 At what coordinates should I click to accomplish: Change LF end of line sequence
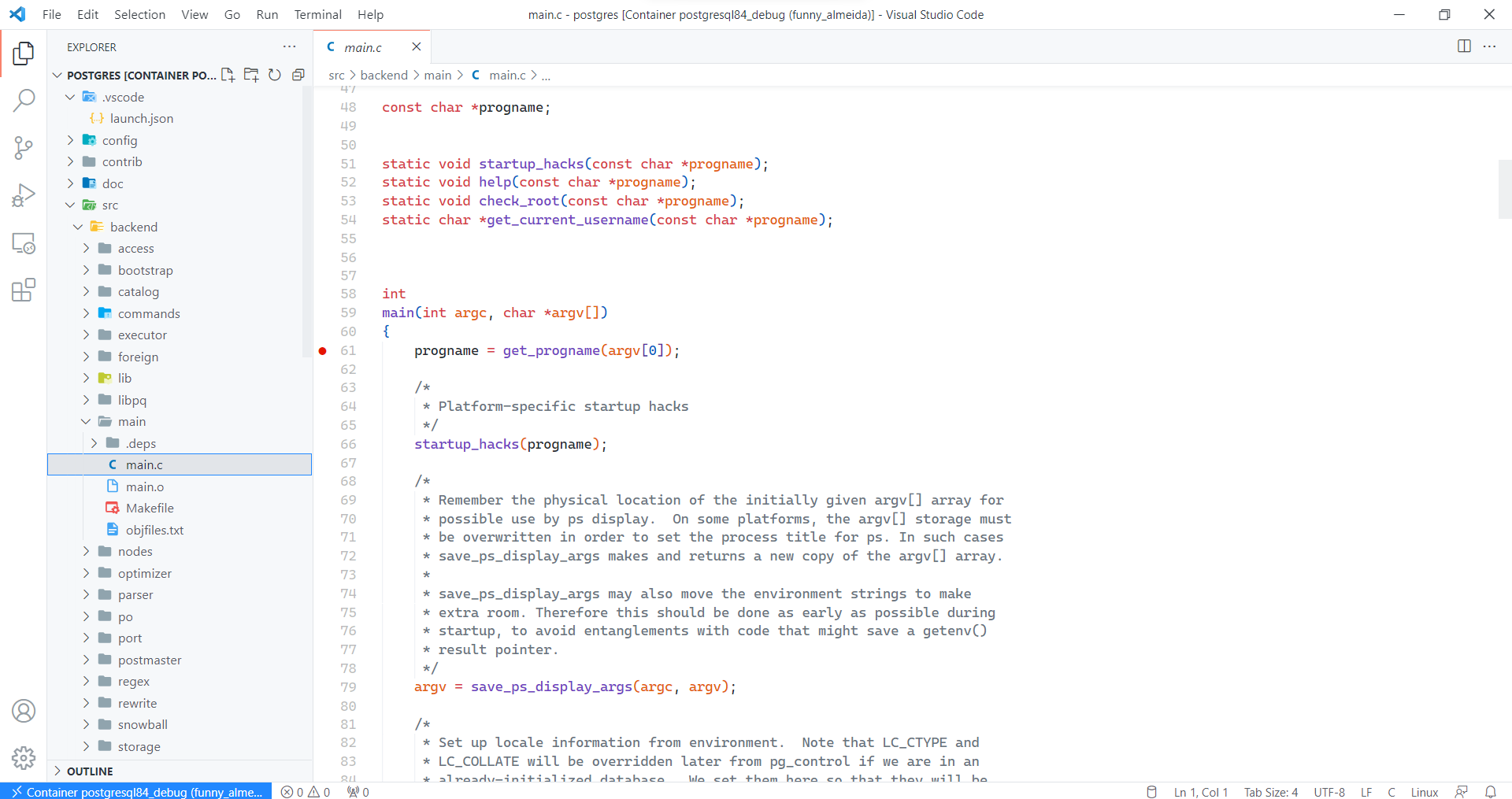point(1366,792)
